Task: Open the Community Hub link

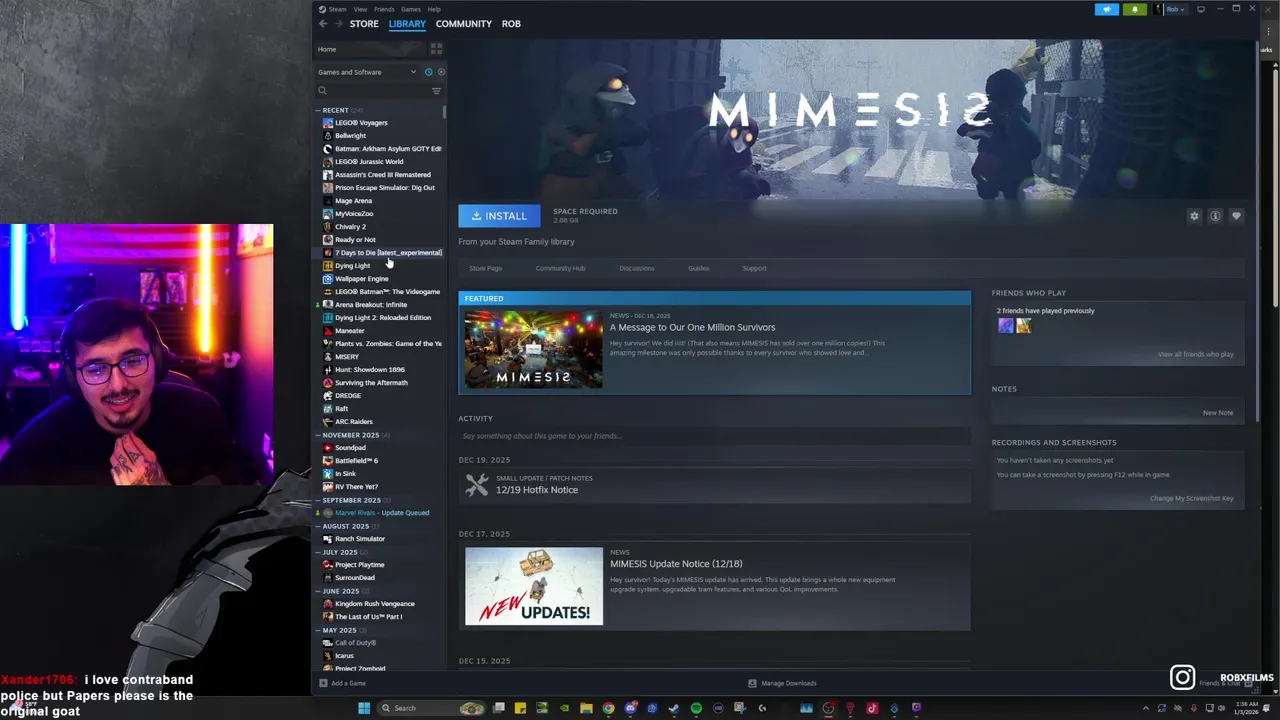Action: [x=560, y=268]
